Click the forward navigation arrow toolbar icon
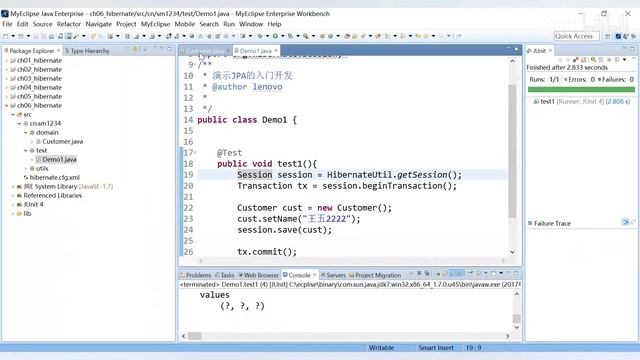Image resolution: width=640 pixels, height=360 pixels. pos(441,36)
